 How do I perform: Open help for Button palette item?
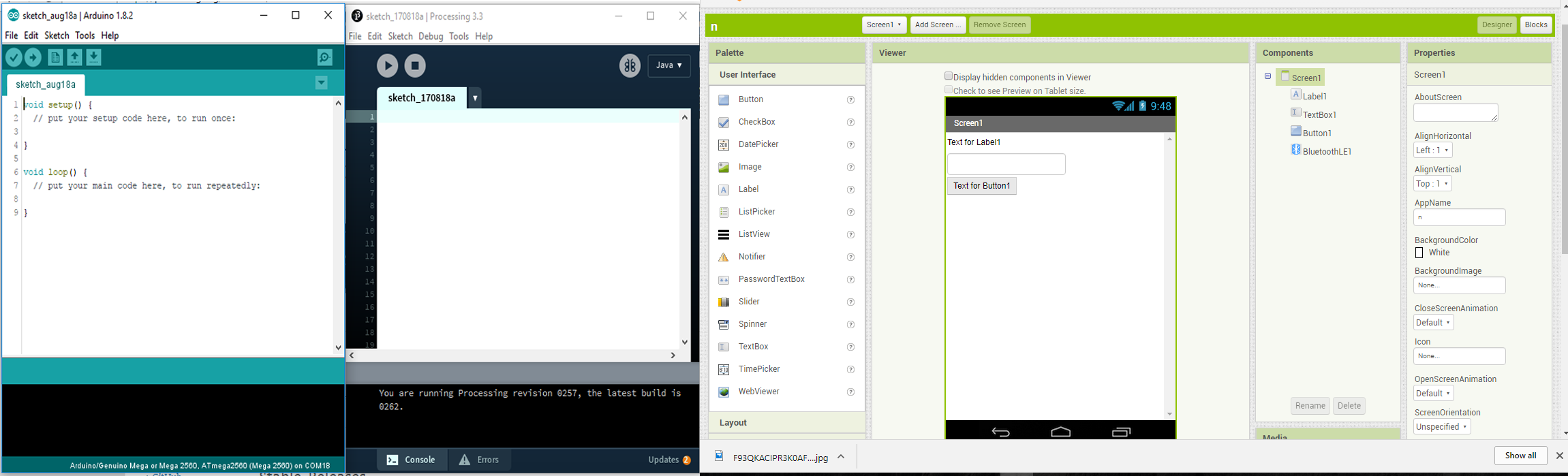(x=850, y=100)
